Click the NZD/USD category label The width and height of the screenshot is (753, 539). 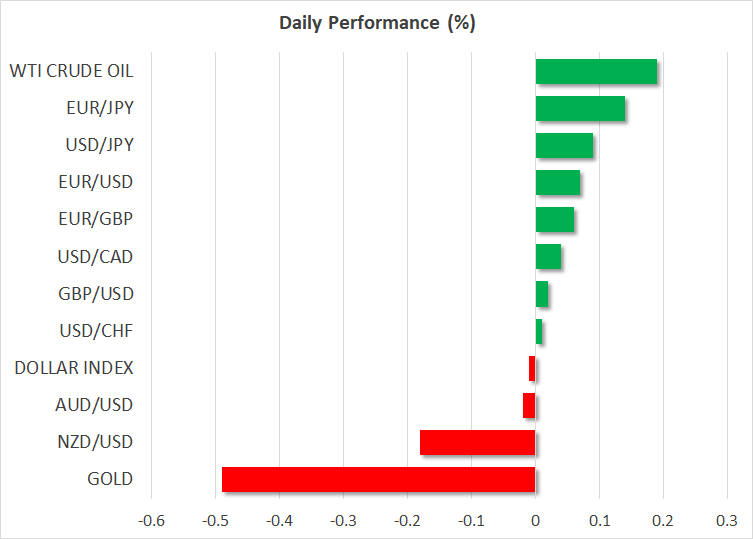(96, 441)
